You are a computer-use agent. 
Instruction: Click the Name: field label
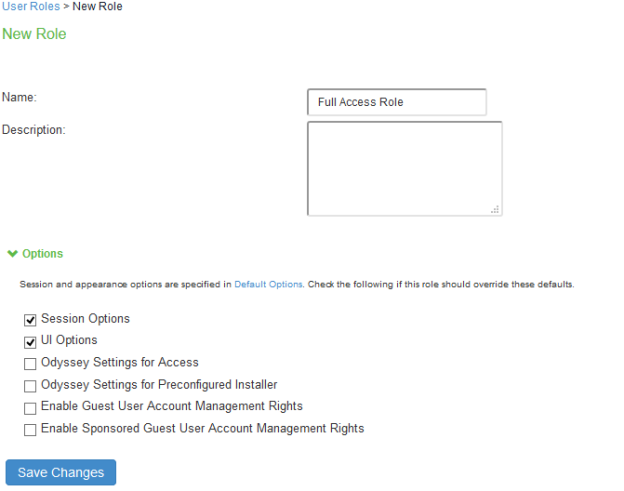[19, 97]
